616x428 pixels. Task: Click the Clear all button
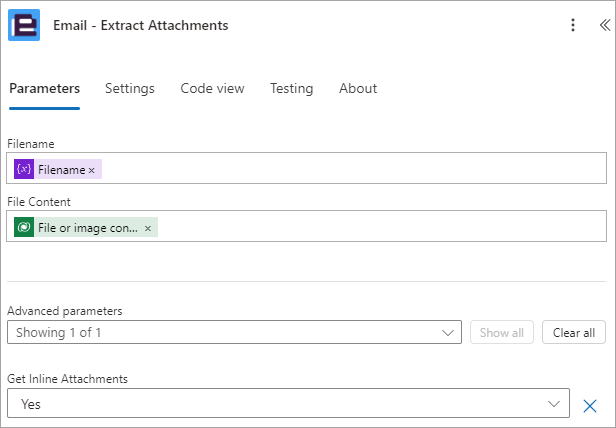coord(574,332)
